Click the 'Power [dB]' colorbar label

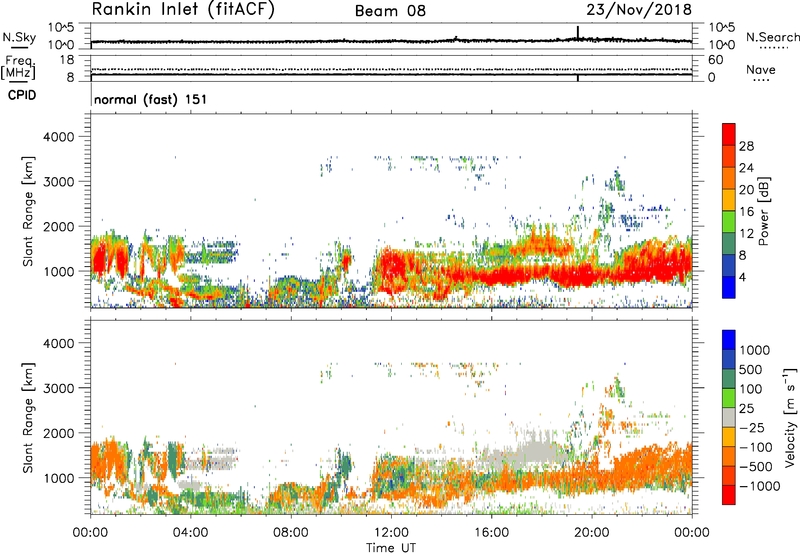point(764,211)
